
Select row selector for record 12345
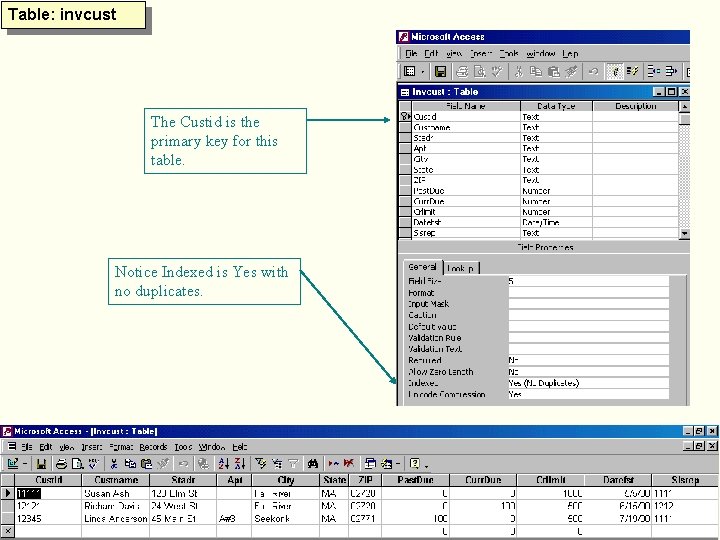coord(7,518)
